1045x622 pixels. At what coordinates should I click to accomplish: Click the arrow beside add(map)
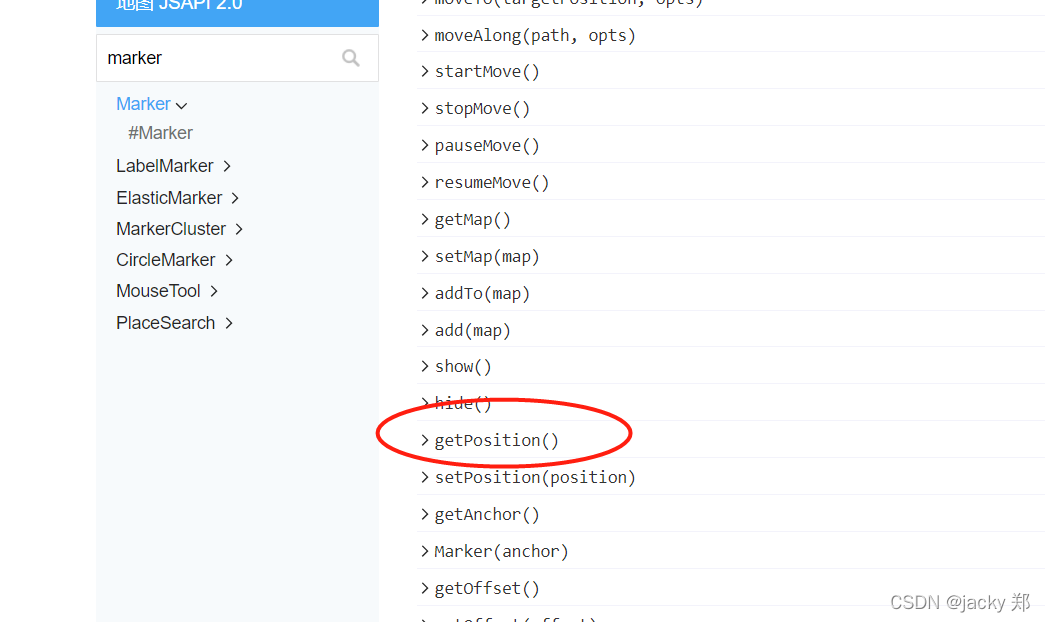coord(425,330)
